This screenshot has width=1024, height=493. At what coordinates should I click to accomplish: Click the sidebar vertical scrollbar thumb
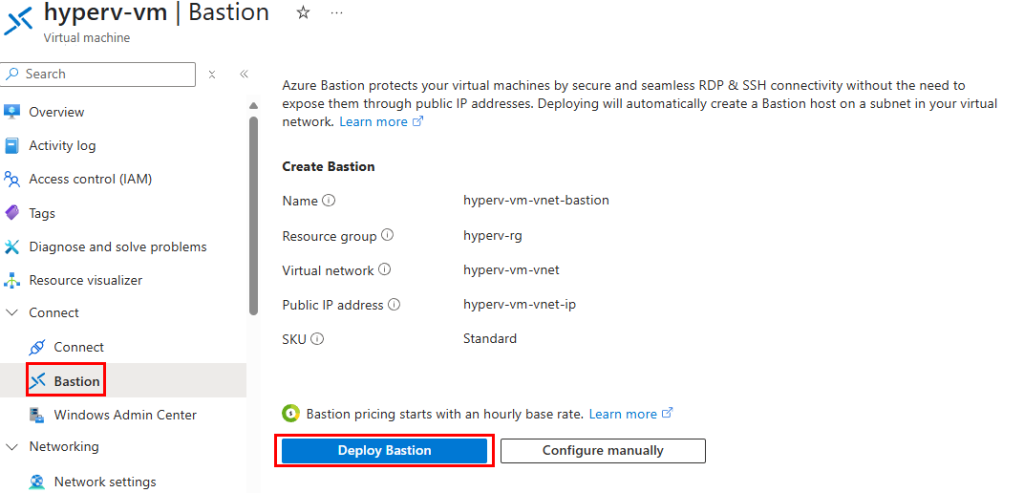coord(253,215)
